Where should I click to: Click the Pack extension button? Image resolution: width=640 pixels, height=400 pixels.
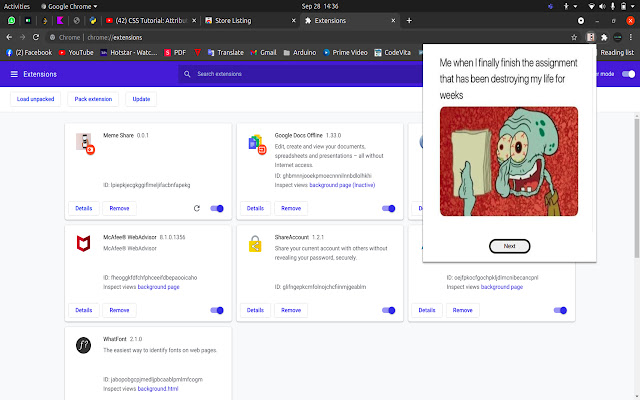[x=93, y=99]
